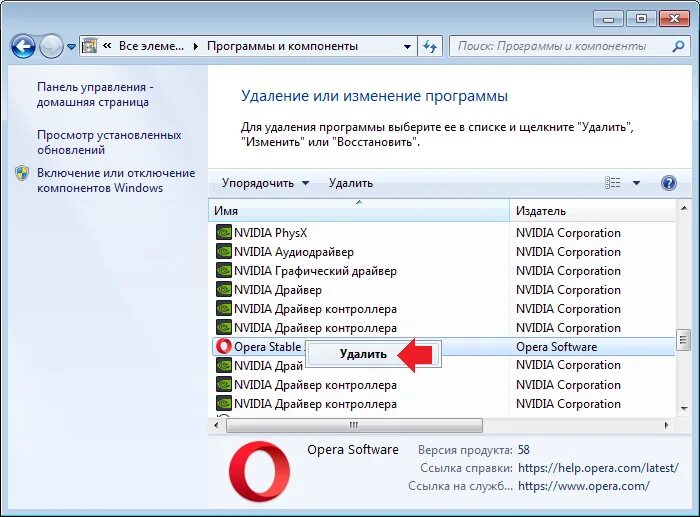Click the icon of NVIDIA Аудиодрайвер
Screen dimensions: 700x517
tap(224, 252)
